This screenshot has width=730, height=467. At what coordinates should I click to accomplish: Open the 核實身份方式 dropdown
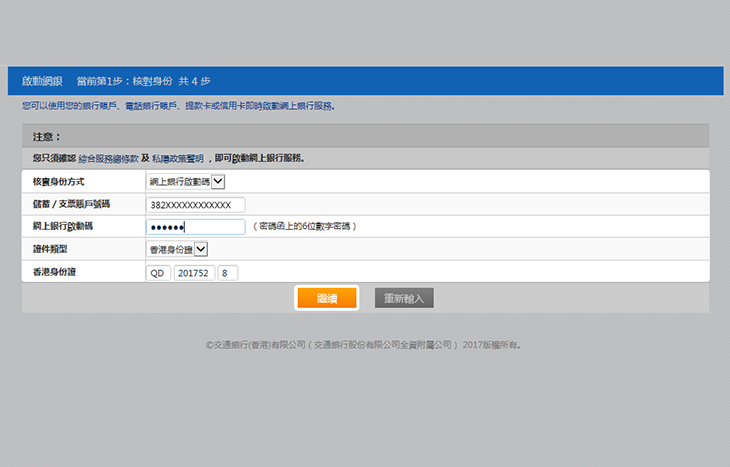(x=186, y=181)
